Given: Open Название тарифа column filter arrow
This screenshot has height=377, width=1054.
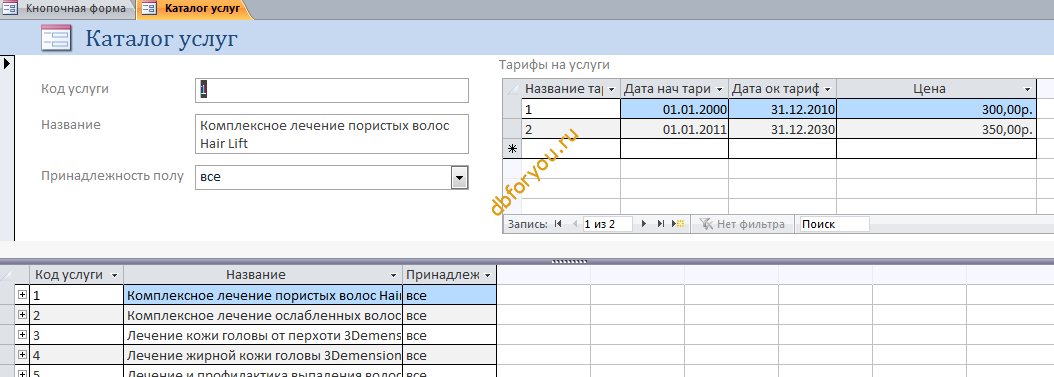Looking at the screenshot, I should [612, 89].
